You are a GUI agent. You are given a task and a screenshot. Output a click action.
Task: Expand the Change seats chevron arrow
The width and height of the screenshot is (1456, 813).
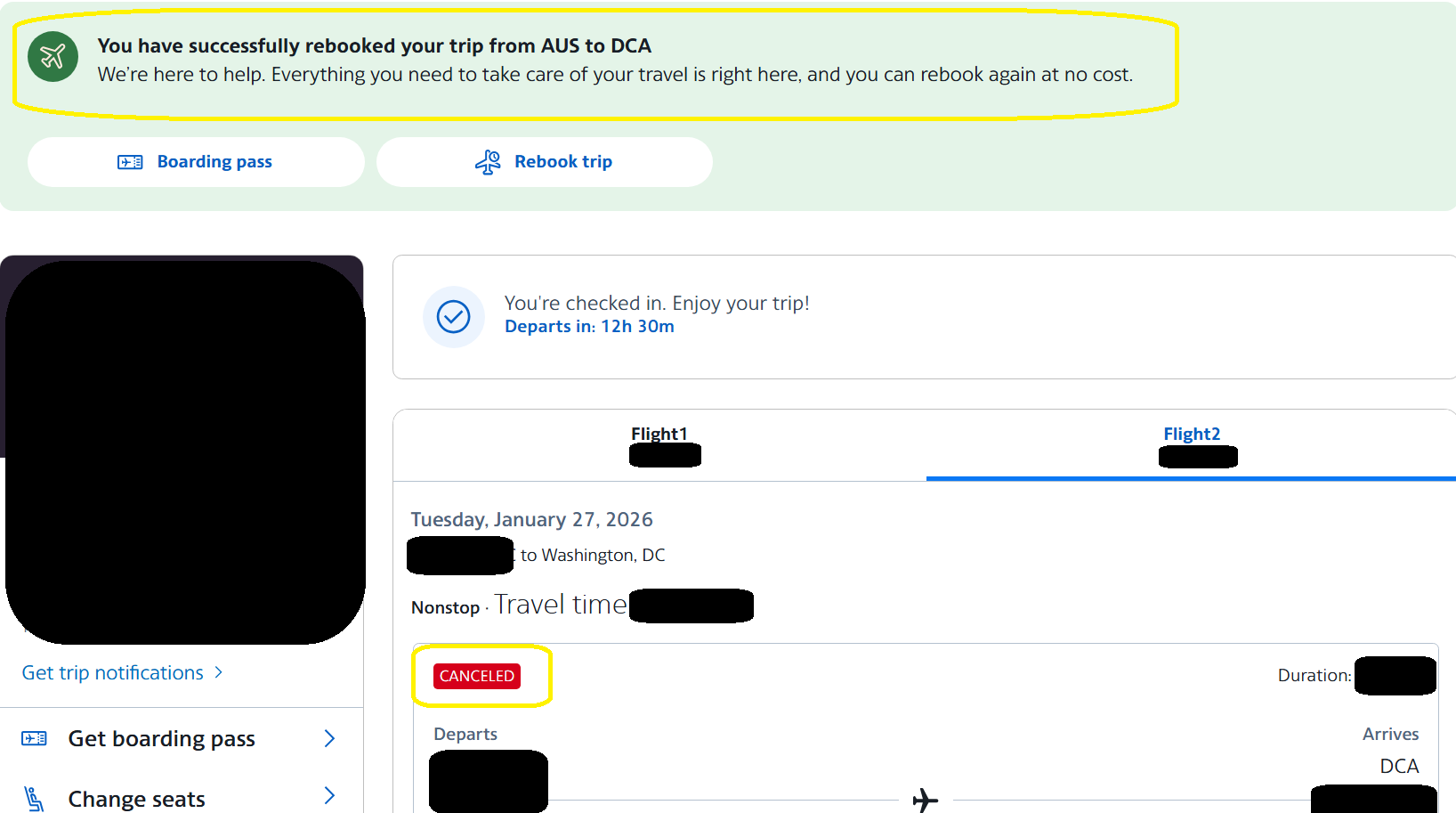(x=329, y=795)
